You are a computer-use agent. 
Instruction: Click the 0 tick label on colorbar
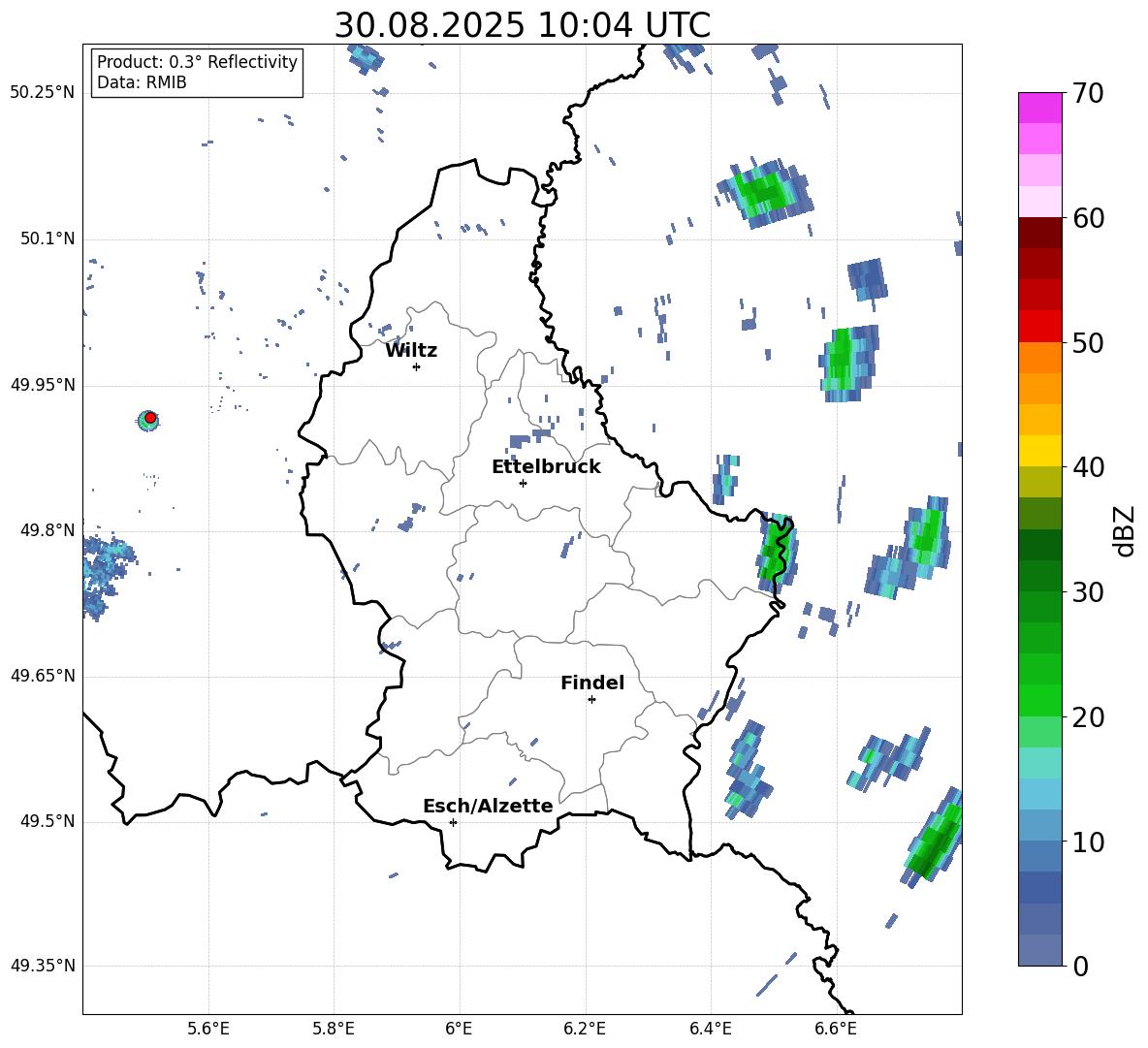click(x=1081, y=966)
